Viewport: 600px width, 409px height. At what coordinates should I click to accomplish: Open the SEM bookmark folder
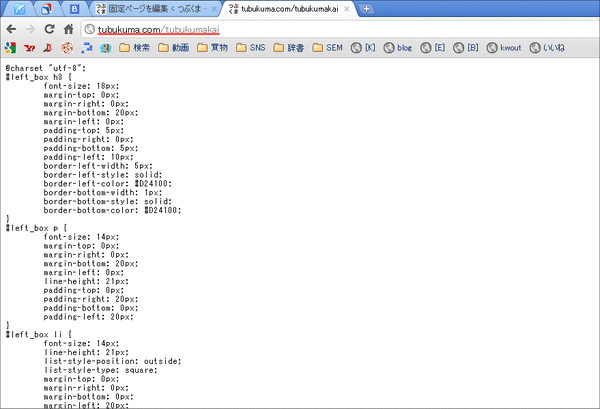328,48
